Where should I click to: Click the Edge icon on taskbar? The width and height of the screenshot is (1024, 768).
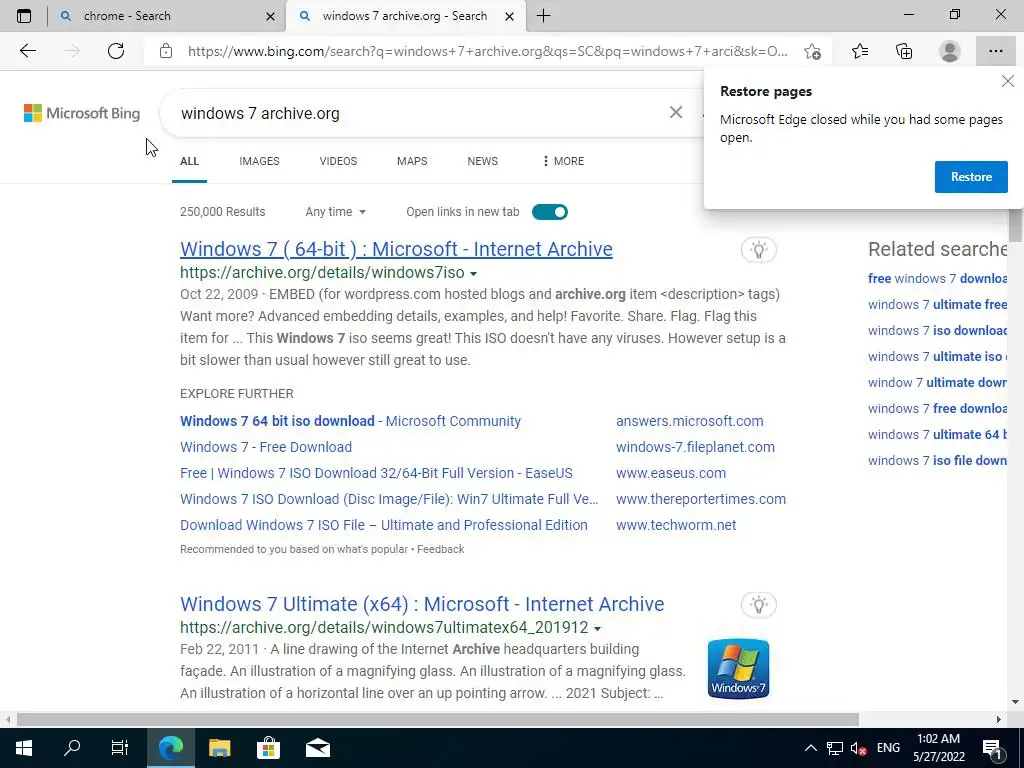[170, 748]
